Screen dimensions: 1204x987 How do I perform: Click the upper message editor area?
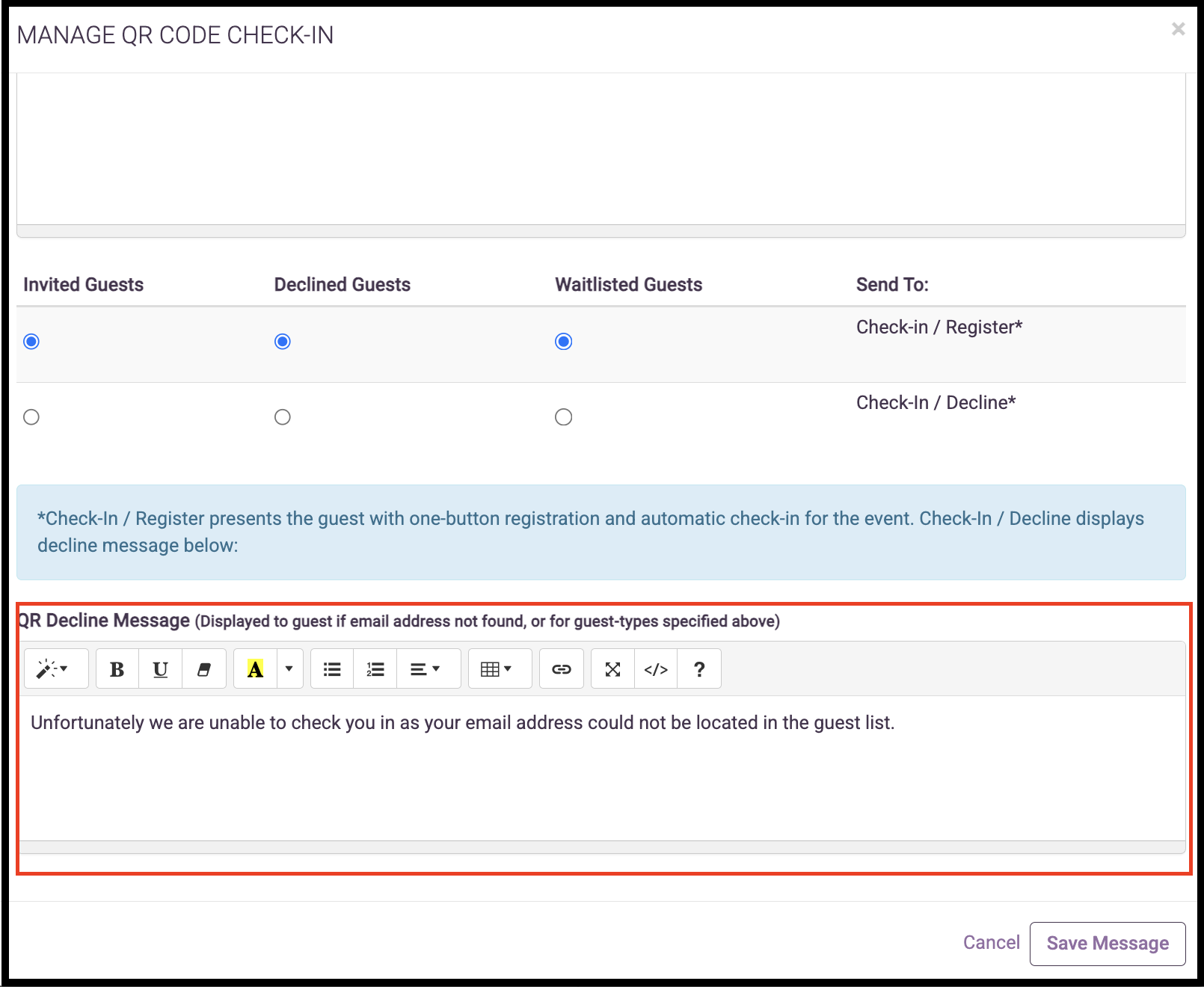coord(601,149)
